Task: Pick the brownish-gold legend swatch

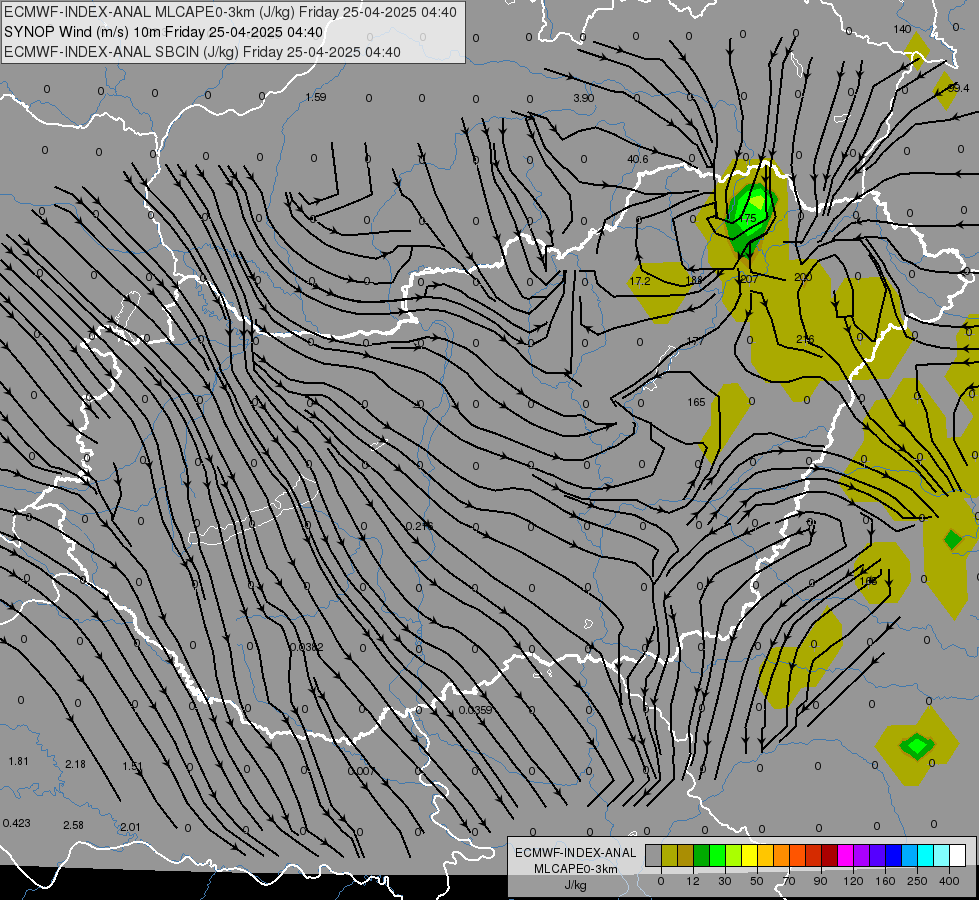Action: [x=686, y=855]
